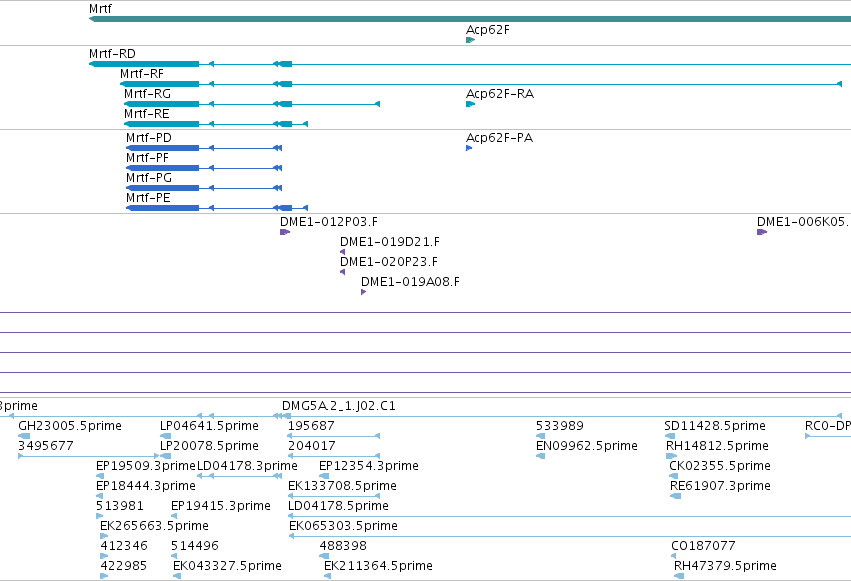
Task: Select the 422985 alignment
Action: coord(104,576)
